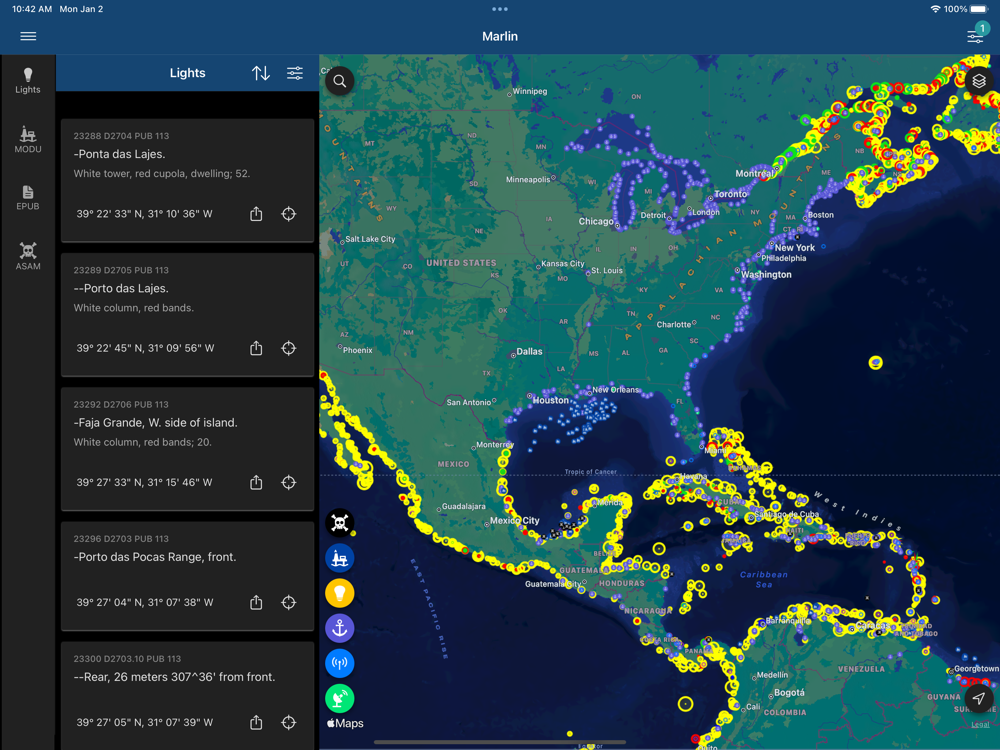Focus map on Porto das Lajes
Screen dimensions: 1000x750
289,348
